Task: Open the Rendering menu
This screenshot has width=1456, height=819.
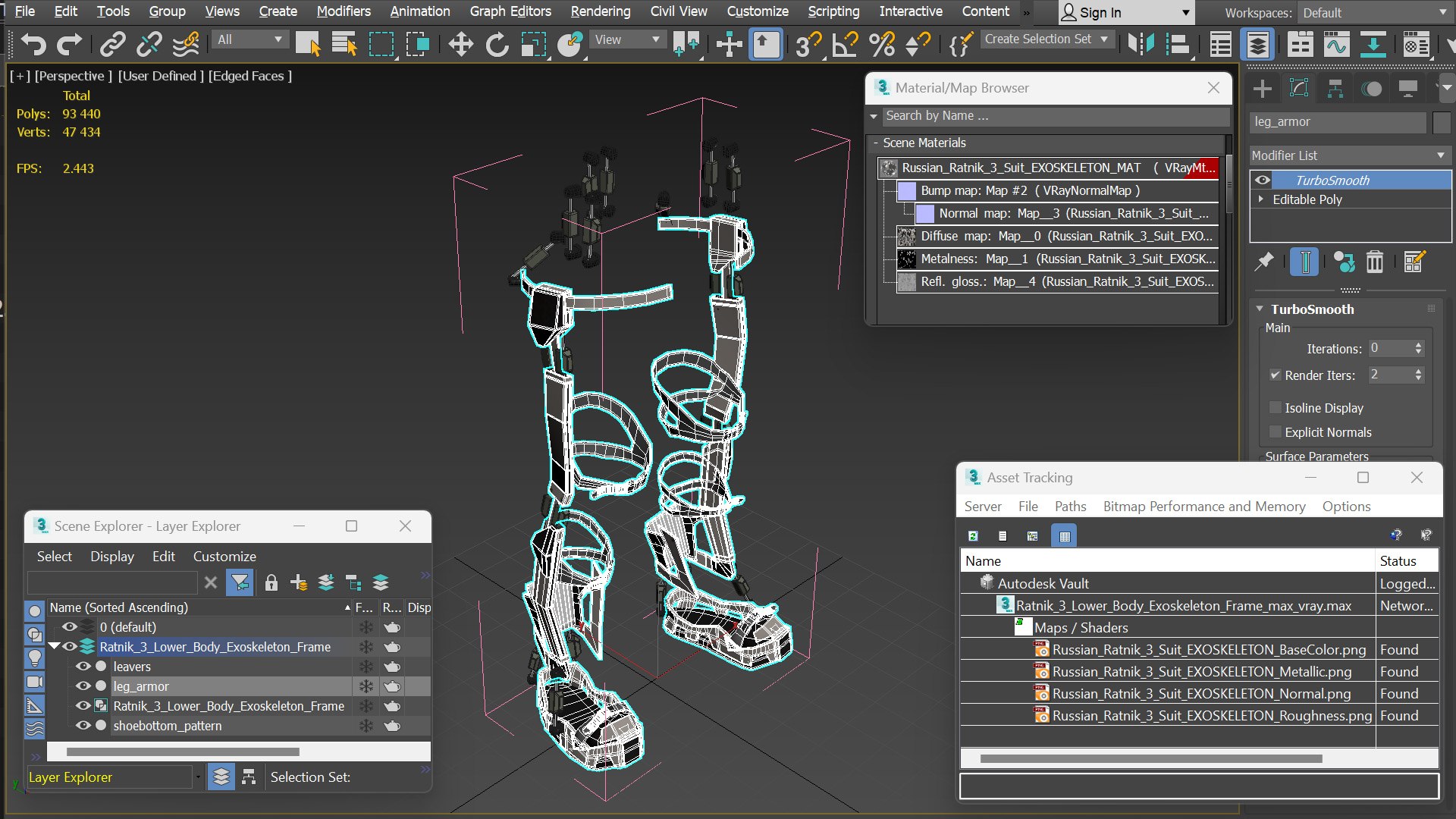Action: (600, 11)
